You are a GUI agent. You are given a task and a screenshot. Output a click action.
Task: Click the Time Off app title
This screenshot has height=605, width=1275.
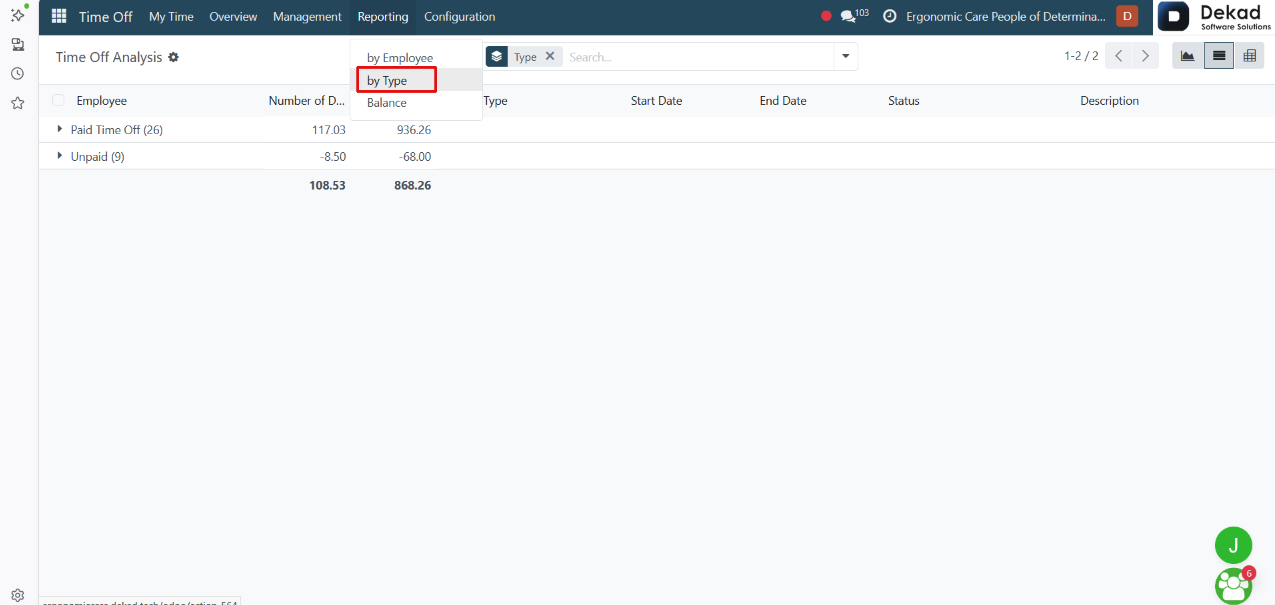pos(106,17)
